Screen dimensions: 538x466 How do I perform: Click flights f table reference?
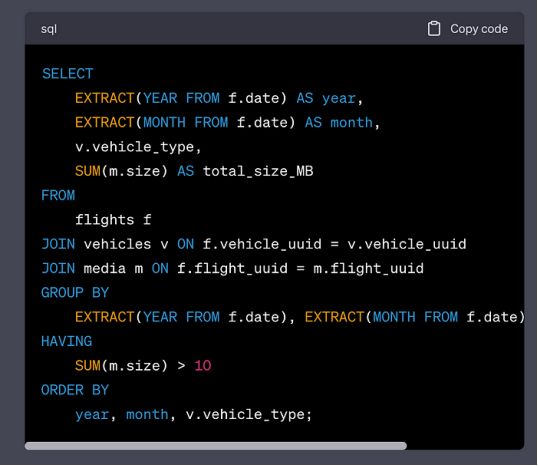click(113, 220)
